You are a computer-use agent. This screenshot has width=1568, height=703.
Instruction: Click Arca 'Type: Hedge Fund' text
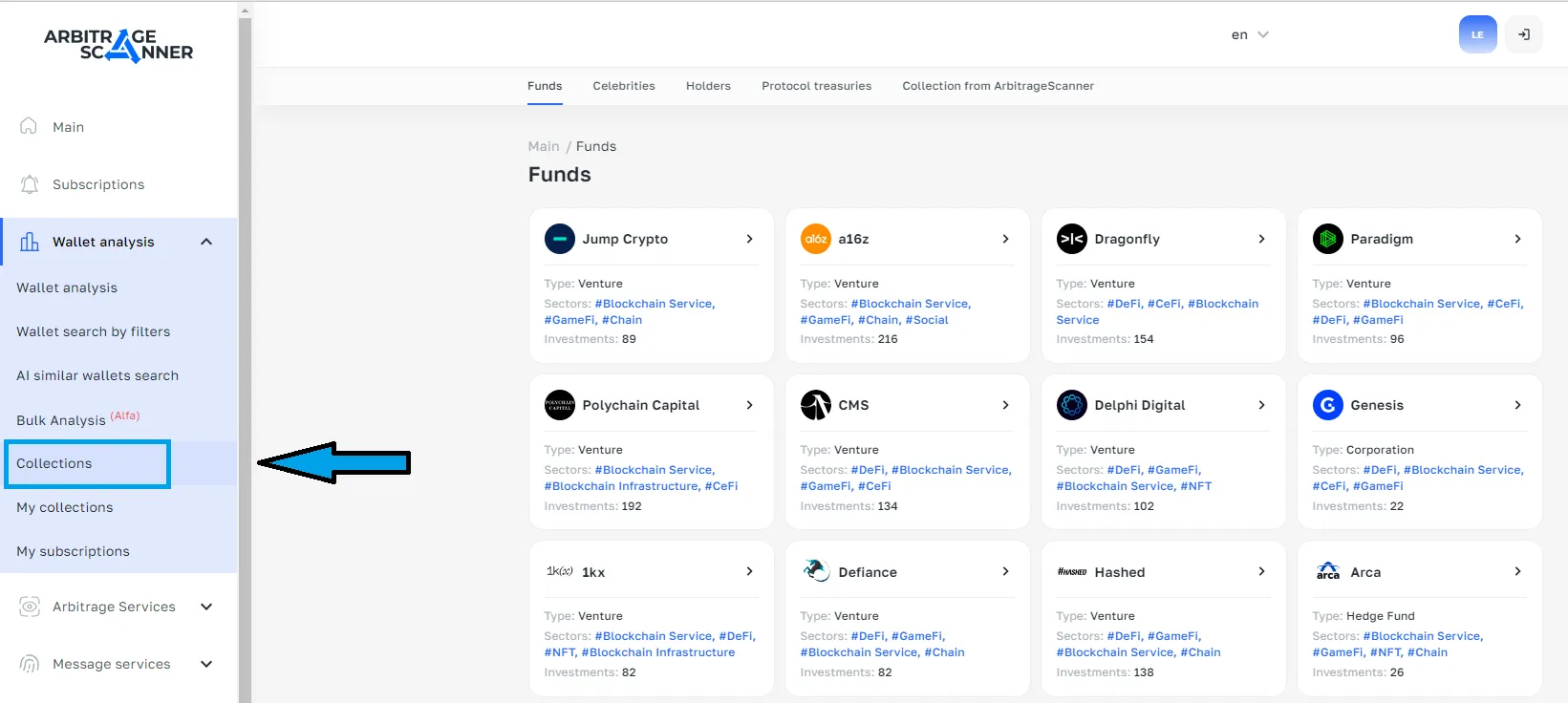point(1364,616)
